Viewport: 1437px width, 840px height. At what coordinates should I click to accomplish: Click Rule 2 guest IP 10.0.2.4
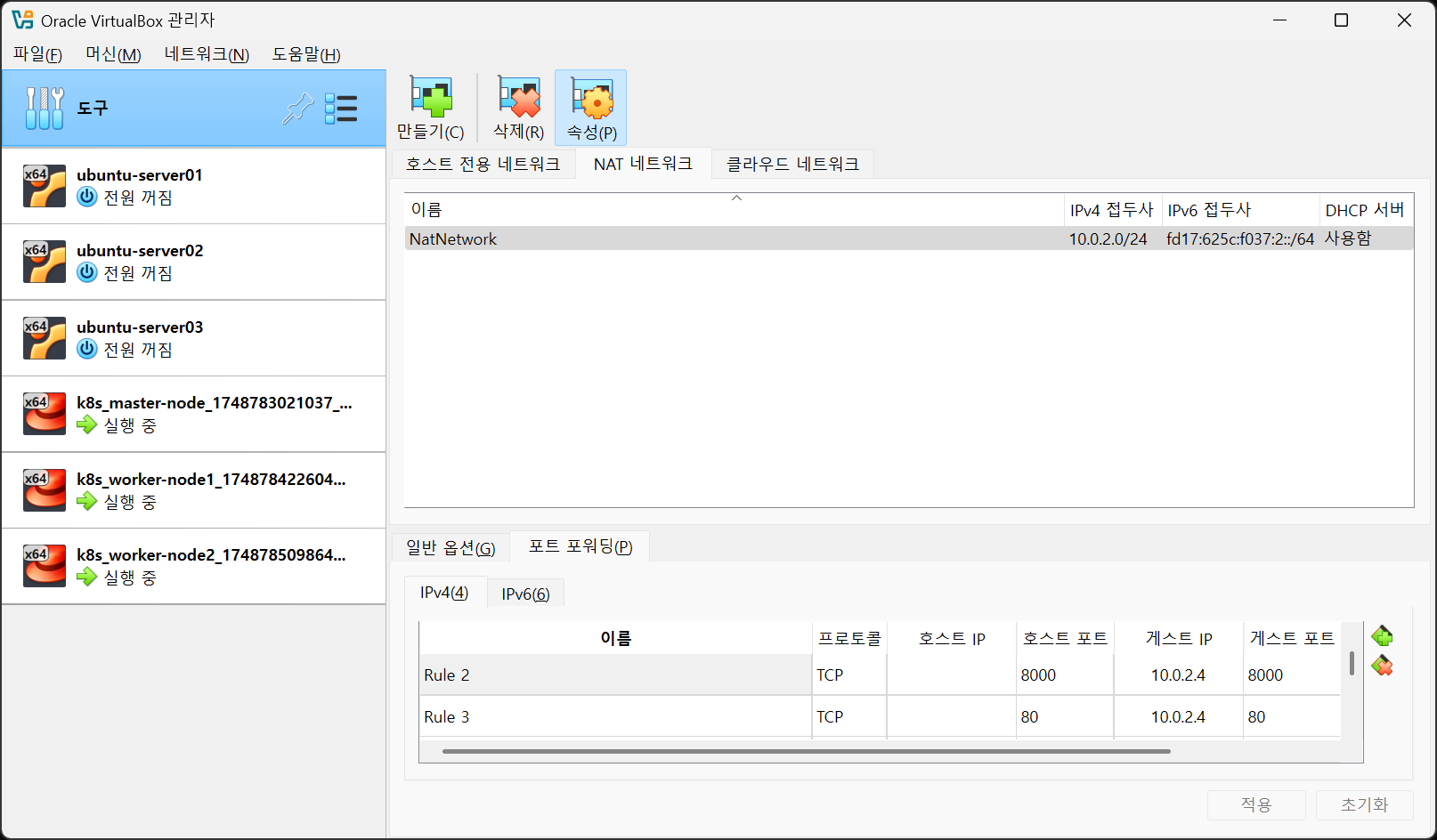tap(1178, 674)
